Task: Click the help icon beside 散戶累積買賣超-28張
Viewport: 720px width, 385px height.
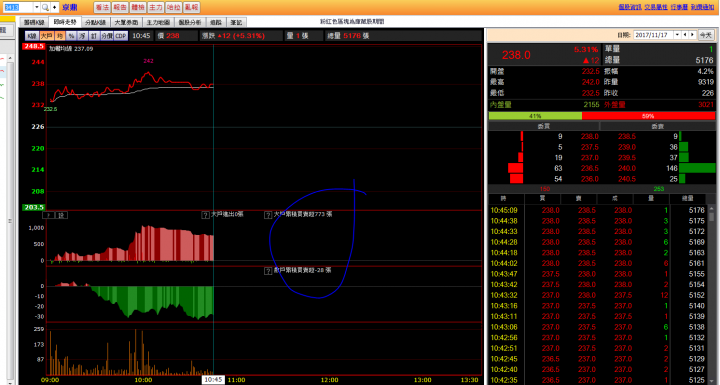Action: tap(268, 271)
